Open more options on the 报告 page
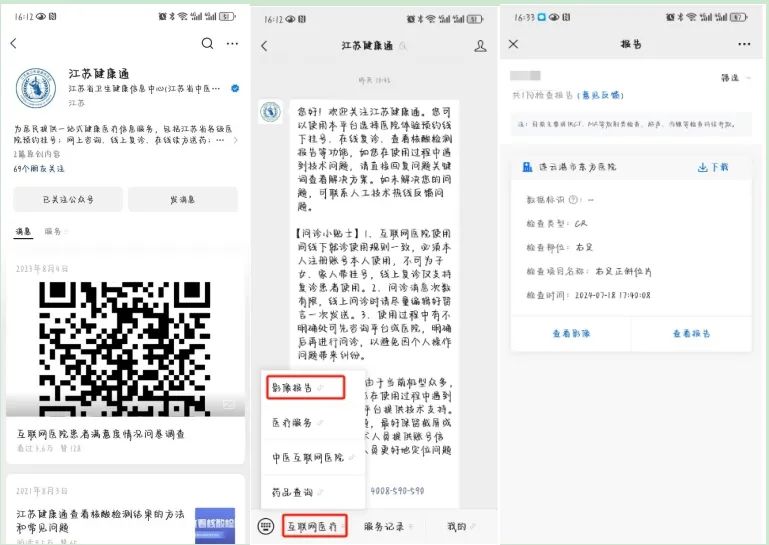769x545 pixels. click(x=744, y=44)
